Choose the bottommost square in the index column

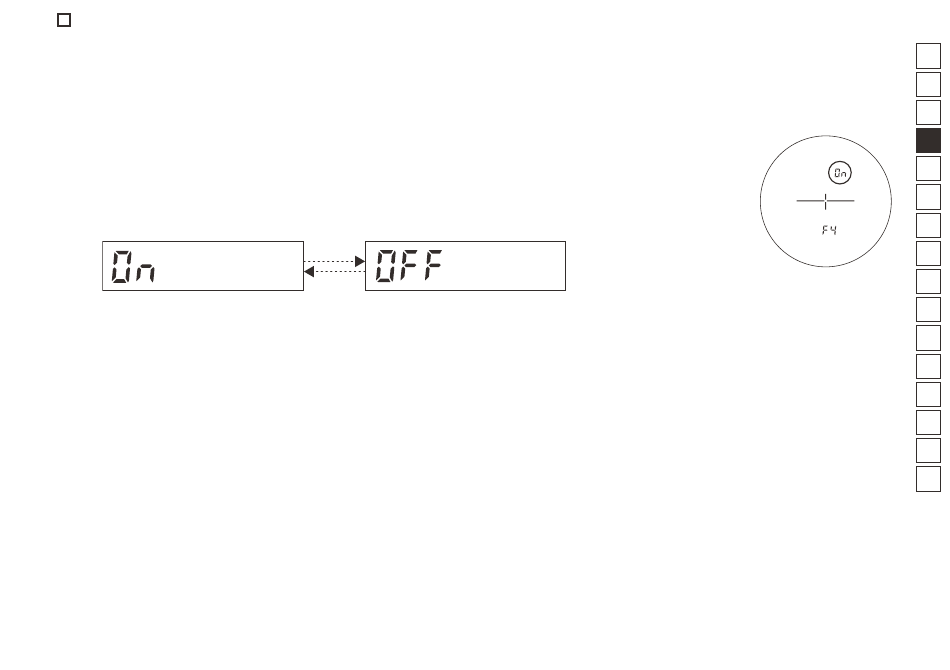pyautogui.click(x=928, y=479)
